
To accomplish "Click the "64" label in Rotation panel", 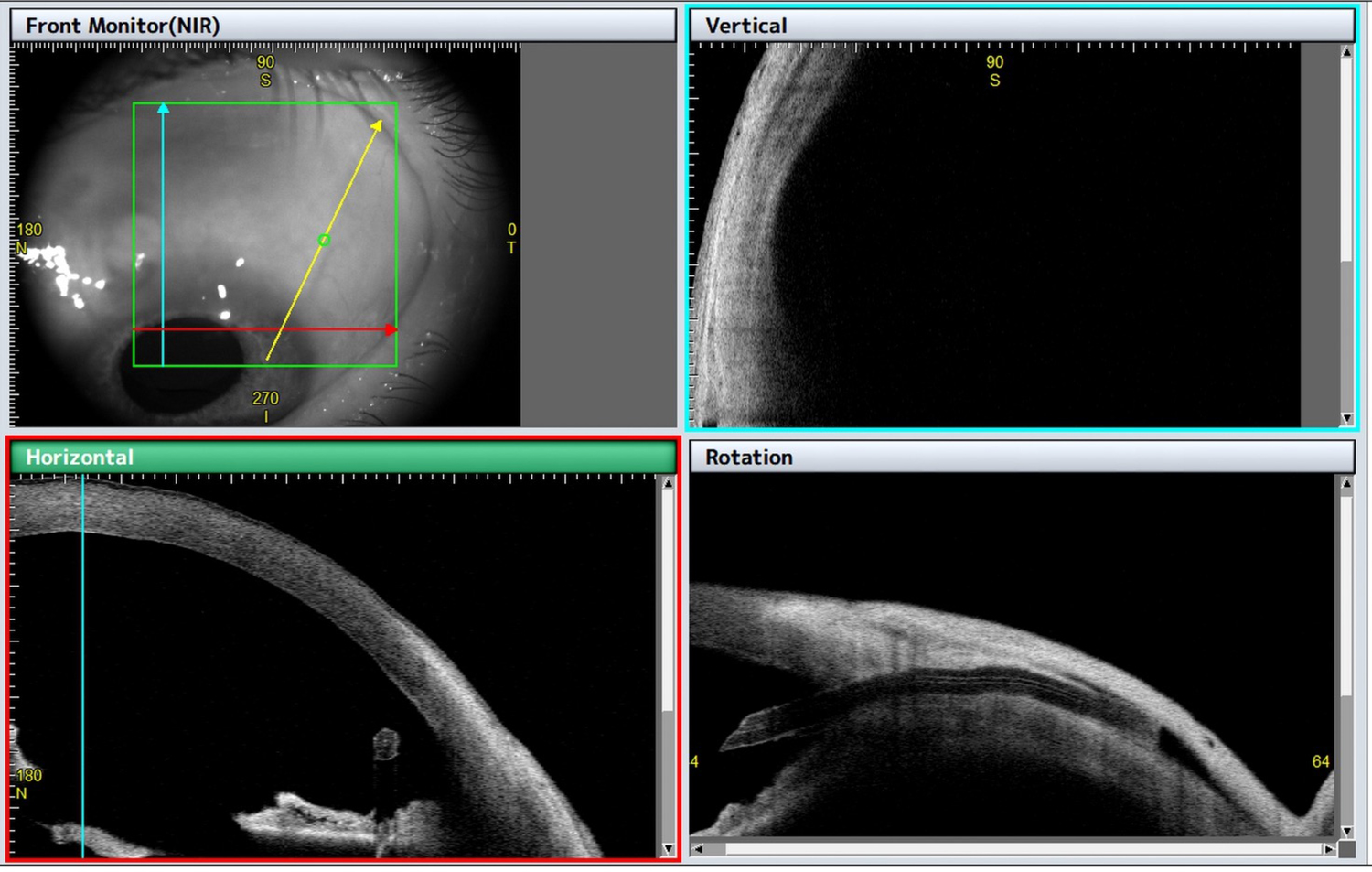I will [x=1321, y=761].
